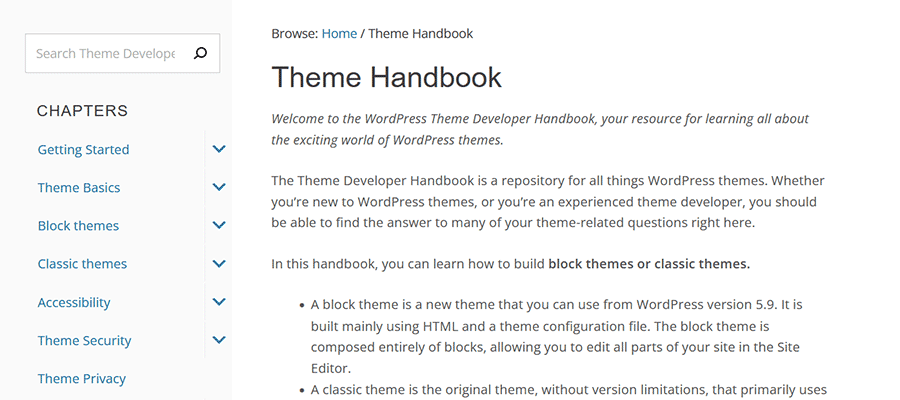Toggle the Classic themes submenu arrow
Image resolution: width=900 pixels, height=400 pixels.
219,264
